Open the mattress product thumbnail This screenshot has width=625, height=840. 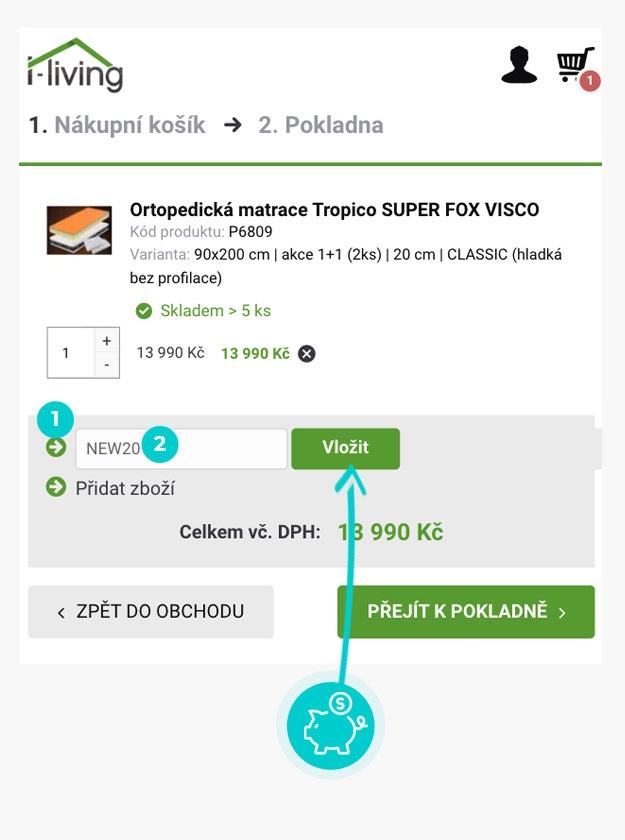click(x=79, y=230)
